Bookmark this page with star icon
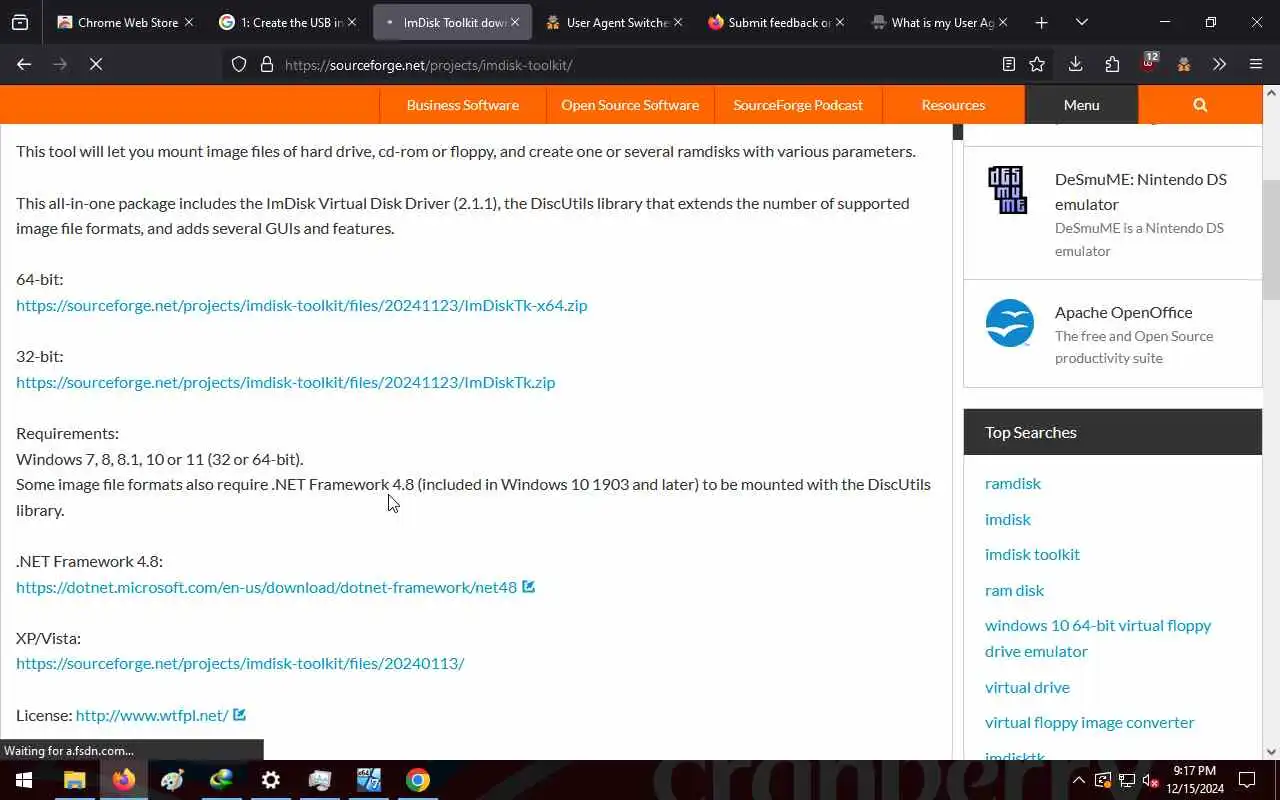This screenshot has width=1280, height=800. 1037,64
